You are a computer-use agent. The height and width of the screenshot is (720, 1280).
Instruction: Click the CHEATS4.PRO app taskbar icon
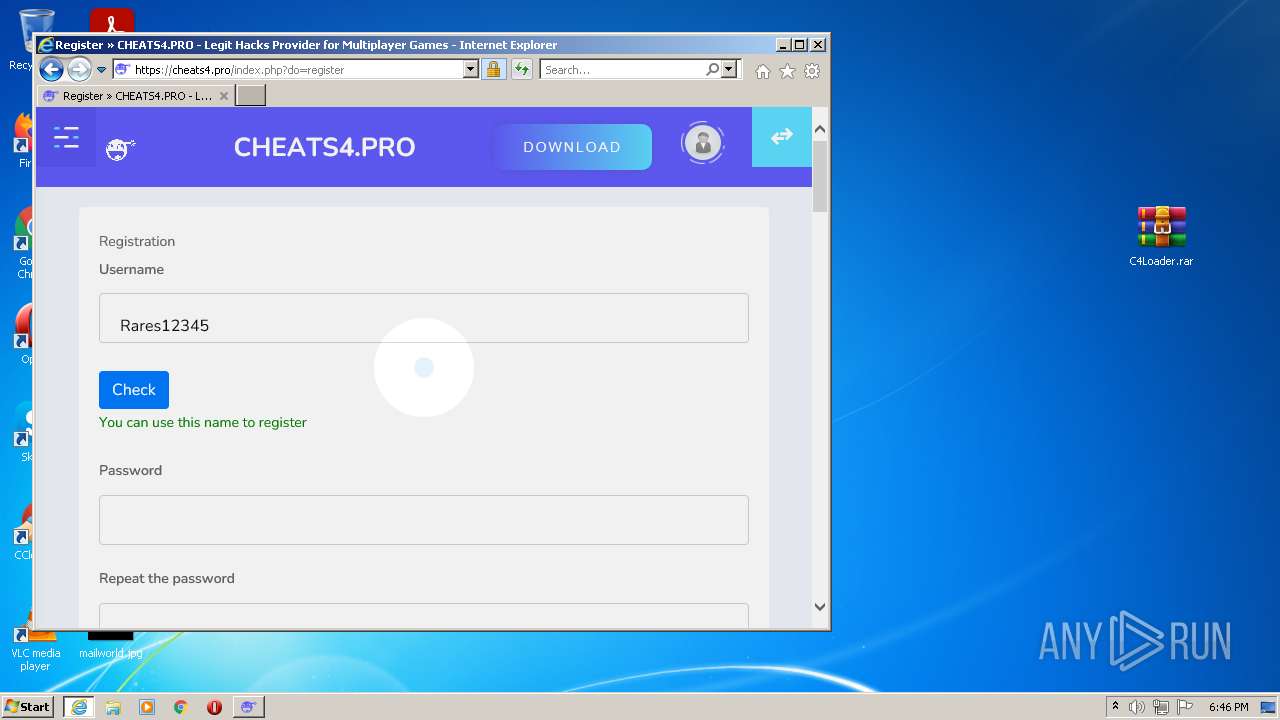[248, 707]
